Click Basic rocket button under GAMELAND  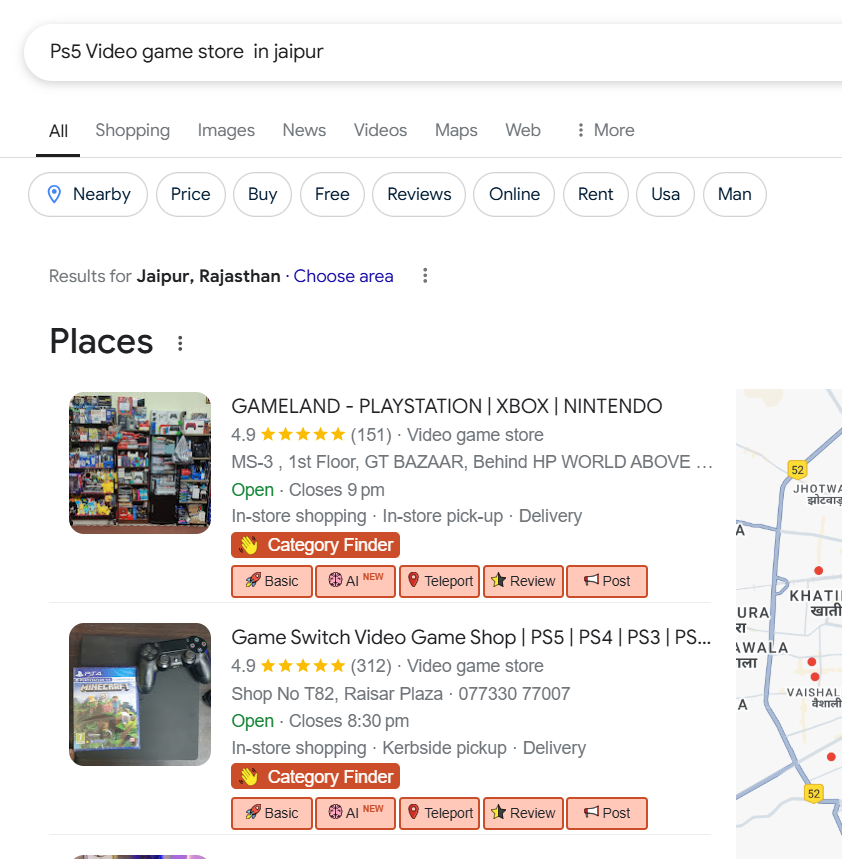271,581
